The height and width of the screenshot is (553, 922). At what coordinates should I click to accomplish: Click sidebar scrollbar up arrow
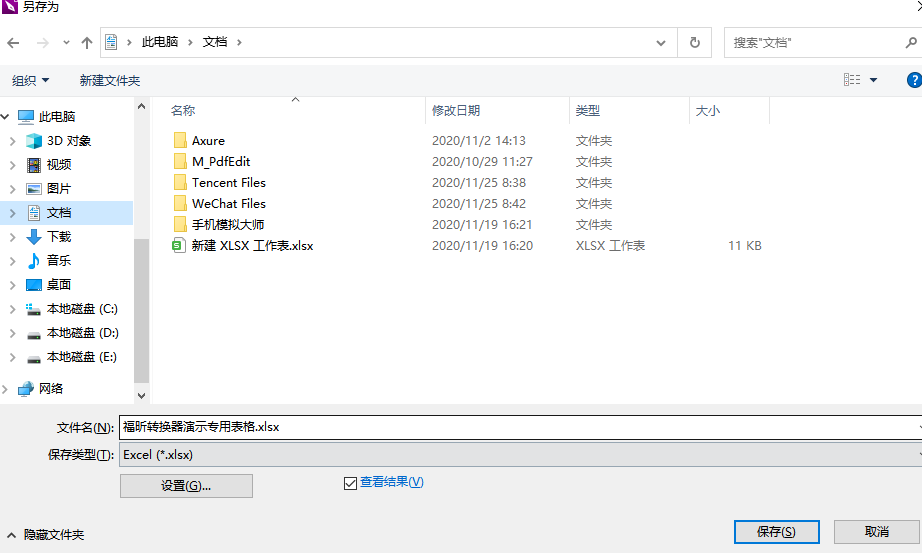141,106
